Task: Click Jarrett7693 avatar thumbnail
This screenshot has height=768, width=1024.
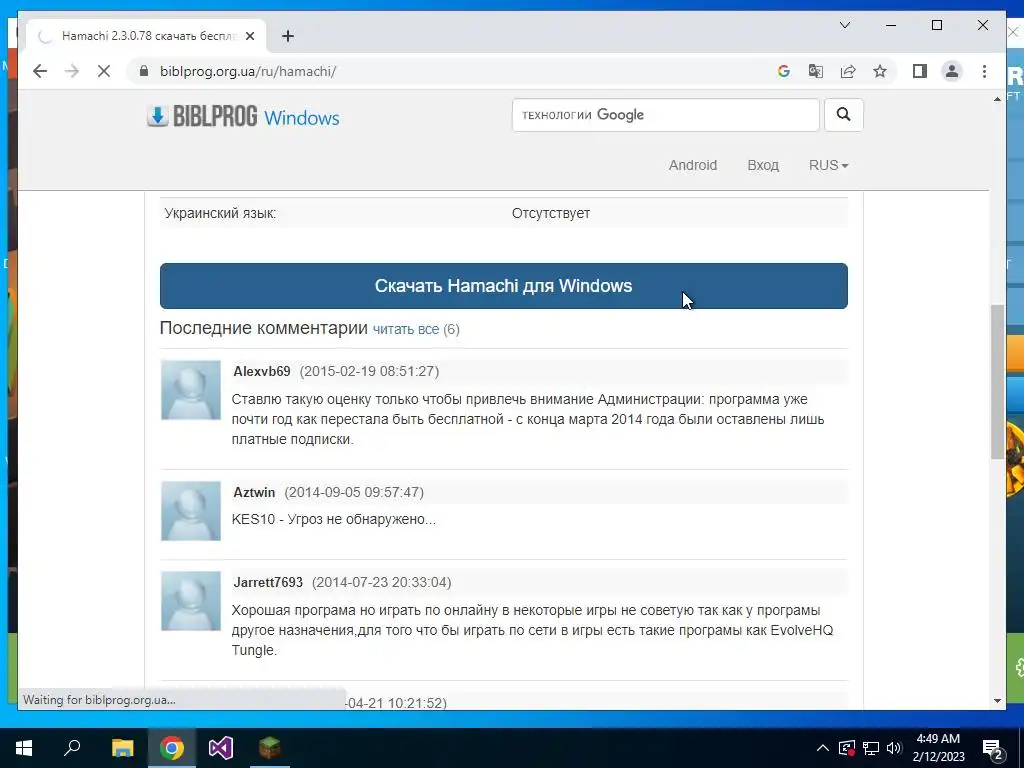Action: pos(191,601)
